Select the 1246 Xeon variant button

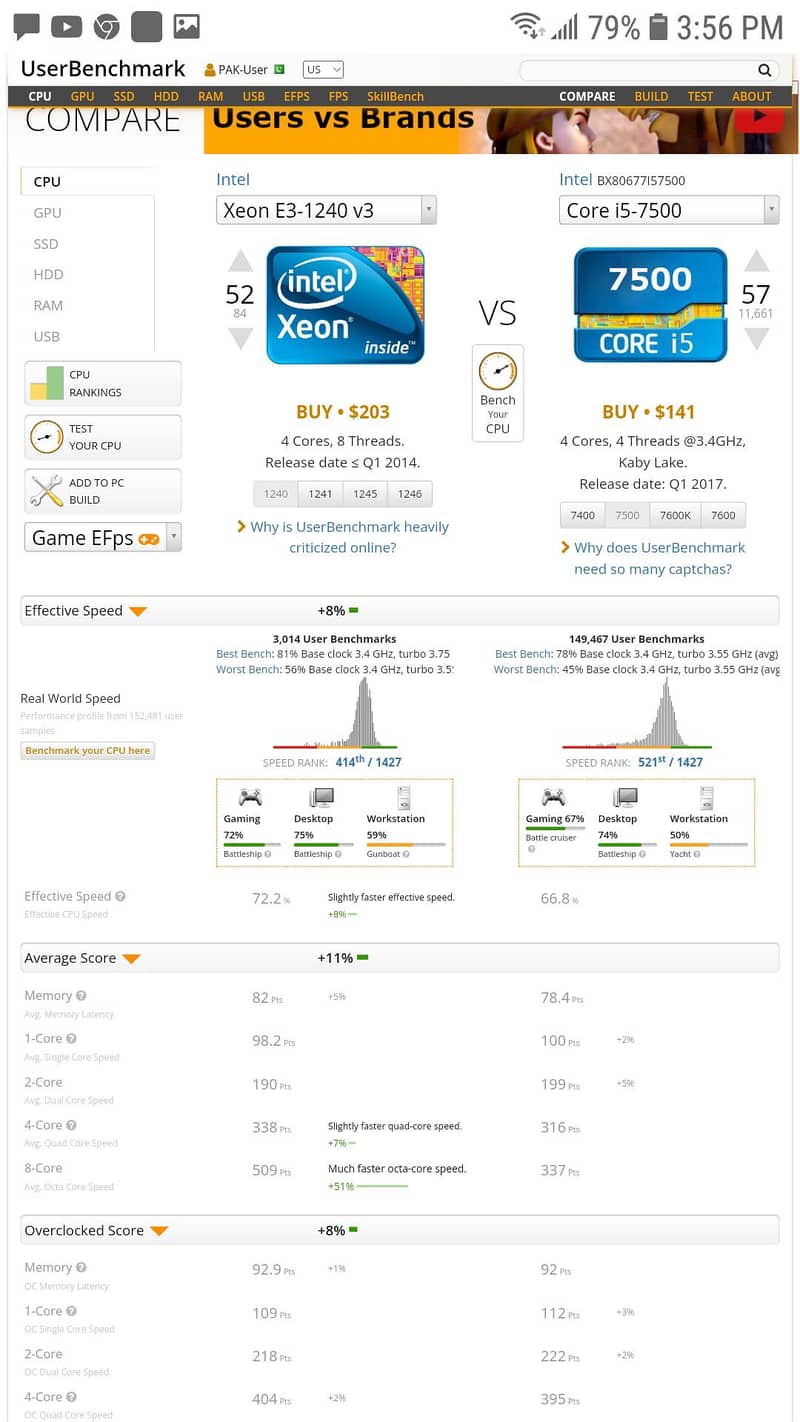pos(410,494)
